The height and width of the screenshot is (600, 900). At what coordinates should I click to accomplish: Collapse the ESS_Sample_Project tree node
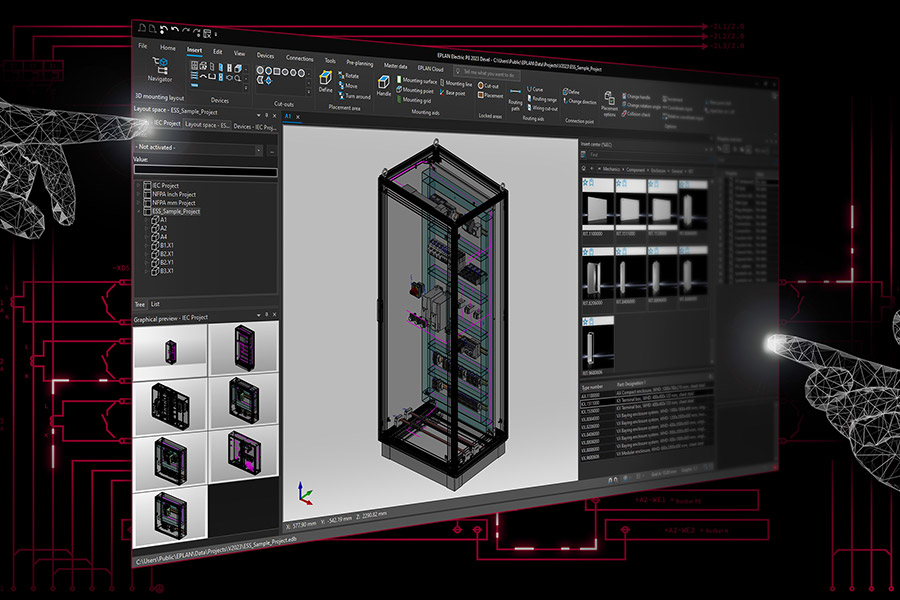[x=139, y=211]
